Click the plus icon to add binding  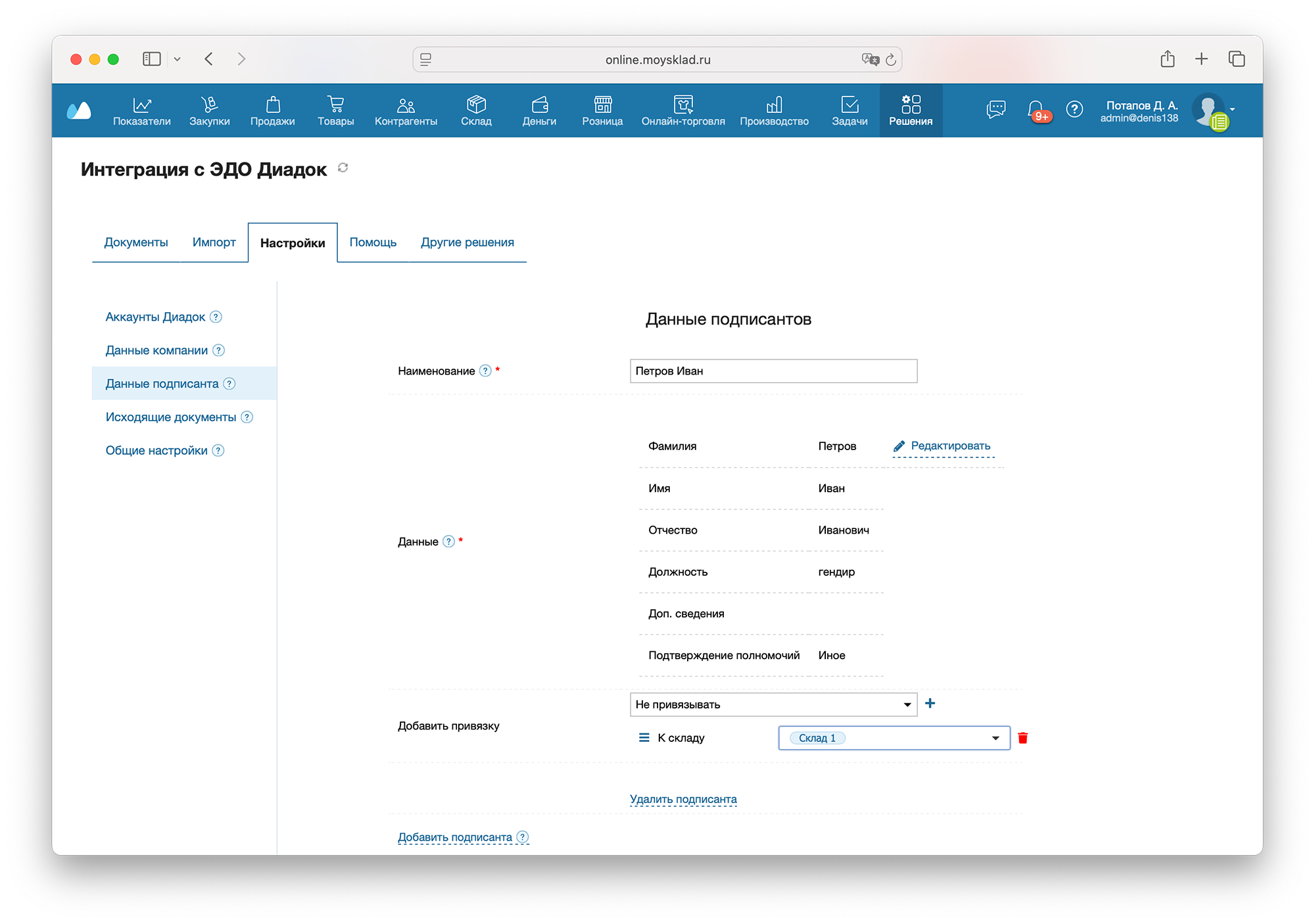pyautogui.click(x=930, y=704)
